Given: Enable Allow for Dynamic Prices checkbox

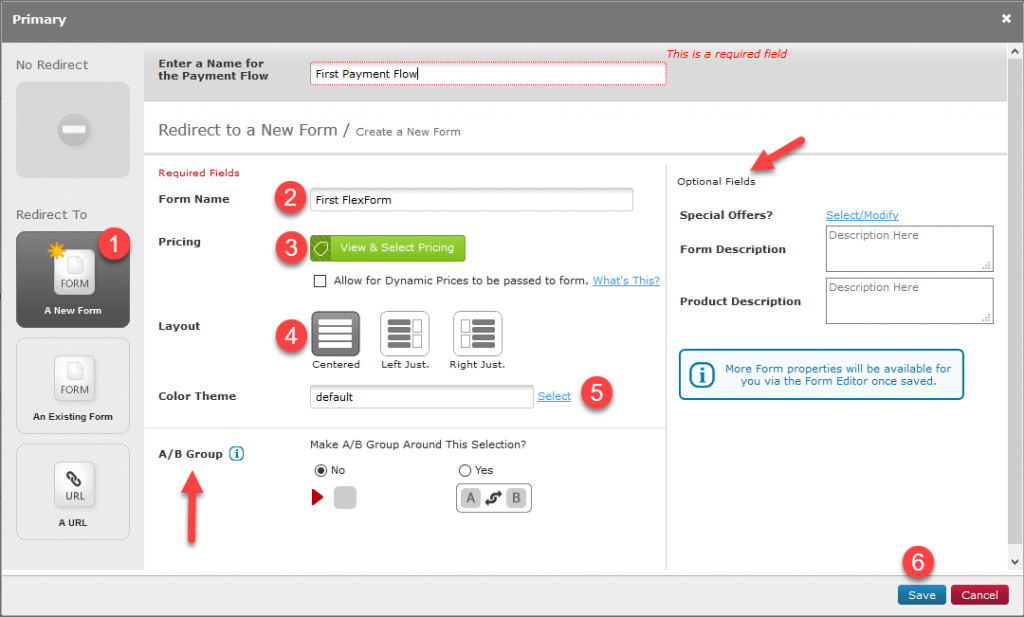Looking at the screenshot, I should point(320,280).
